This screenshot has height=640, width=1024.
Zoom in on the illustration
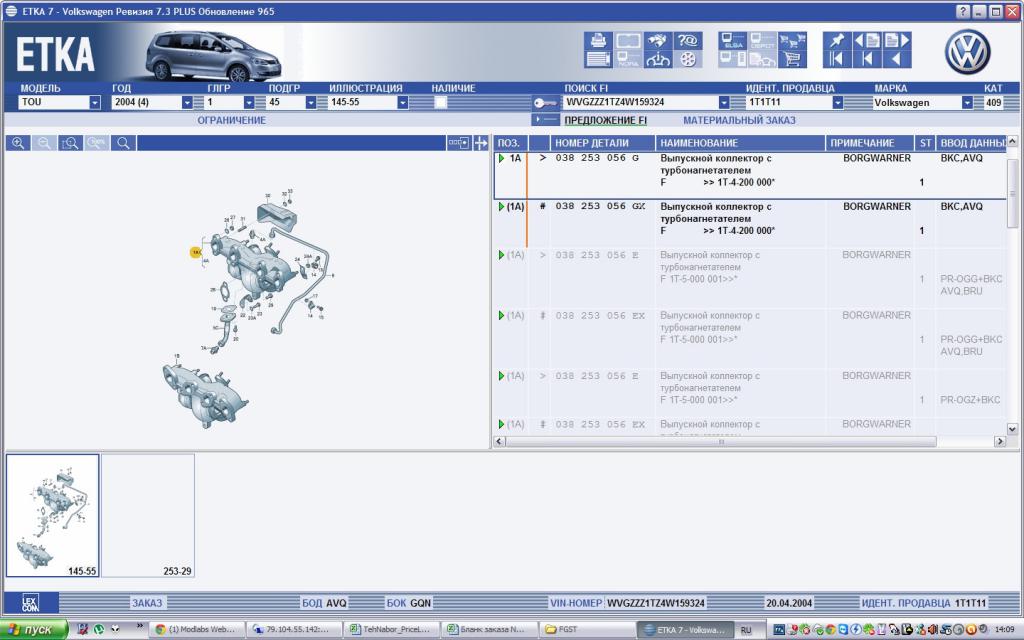tap(18, 143)
